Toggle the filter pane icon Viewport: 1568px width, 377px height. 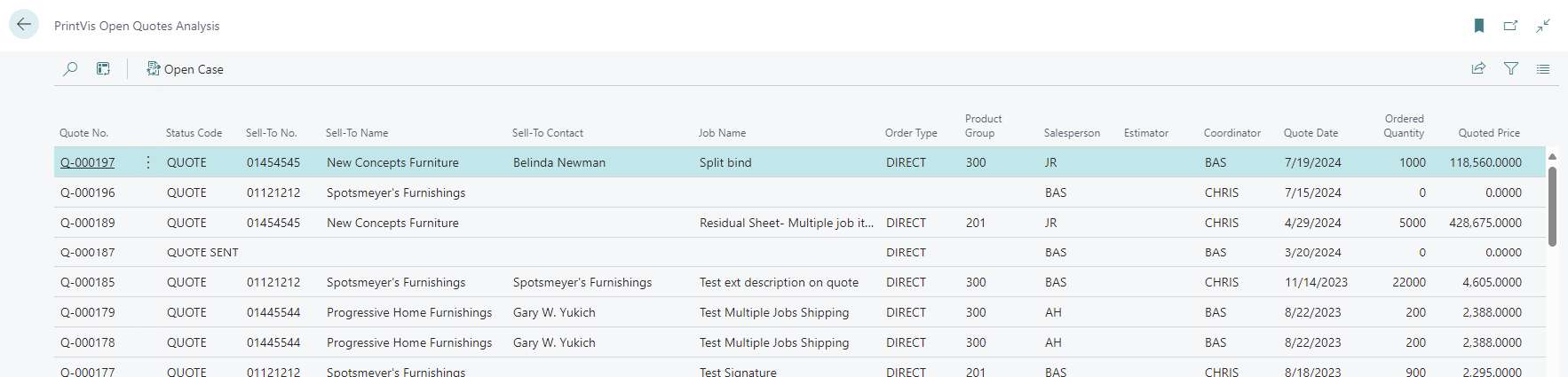click(x=1510, y=69)
